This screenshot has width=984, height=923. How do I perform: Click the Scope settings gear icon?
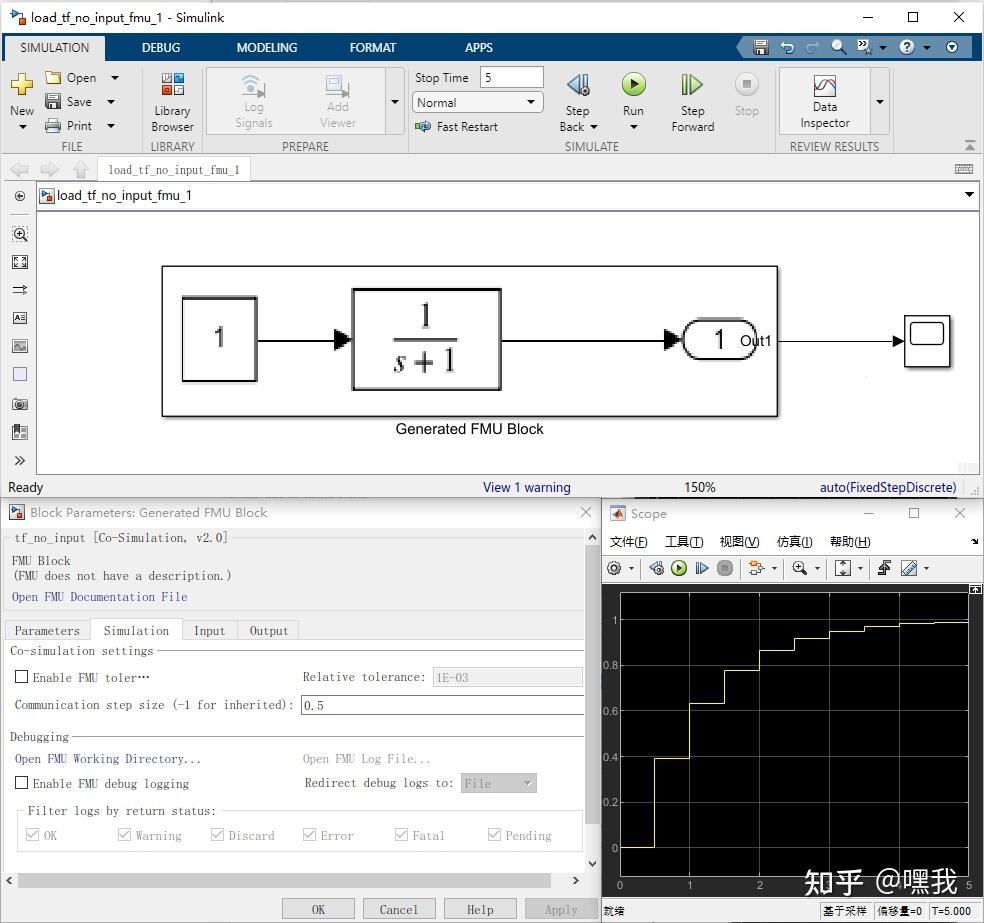point(614,568)
